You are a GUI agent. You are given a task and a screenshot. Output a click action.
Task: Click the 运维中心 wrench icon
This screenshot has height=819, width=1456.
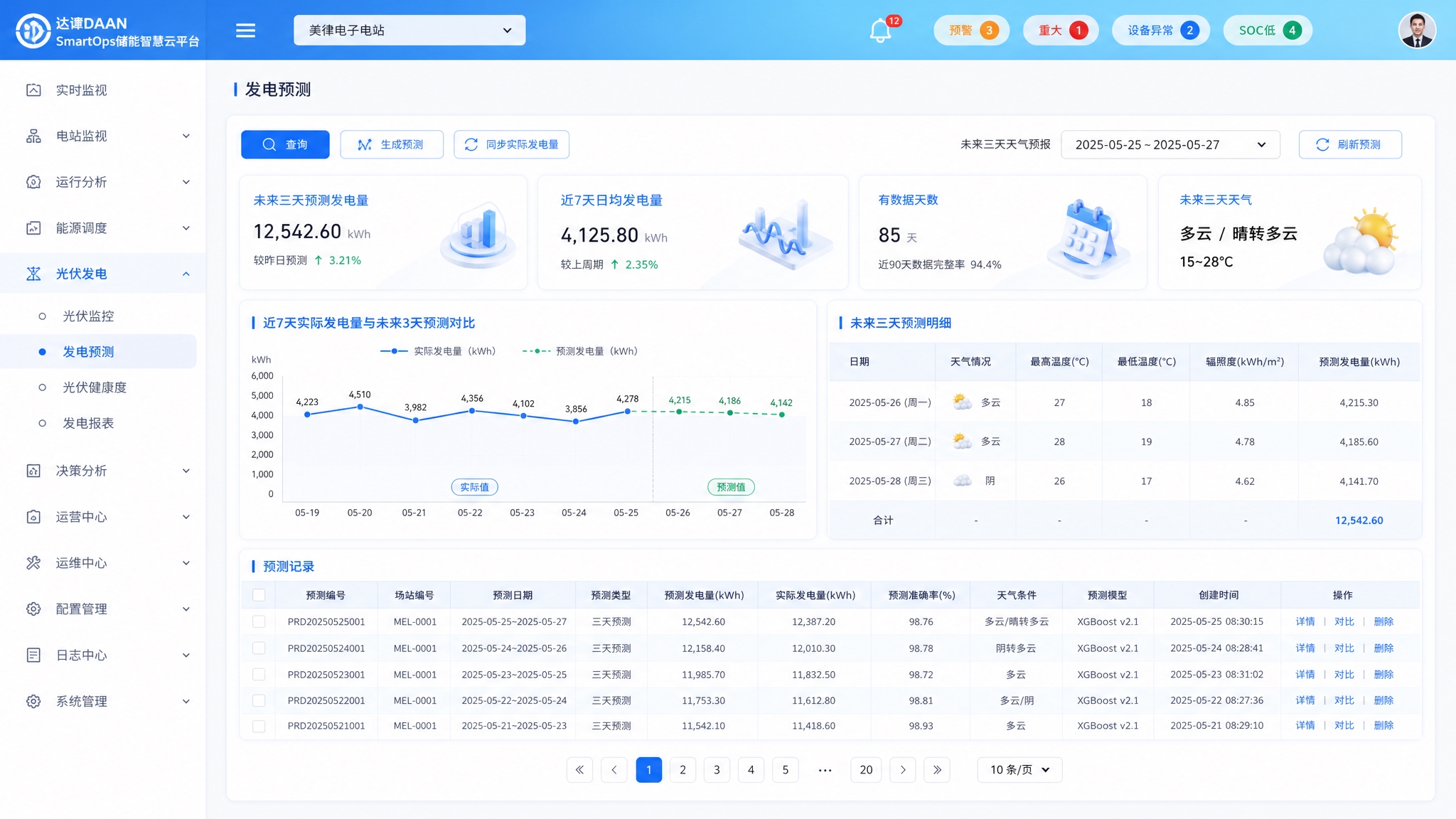pos(33,563)
